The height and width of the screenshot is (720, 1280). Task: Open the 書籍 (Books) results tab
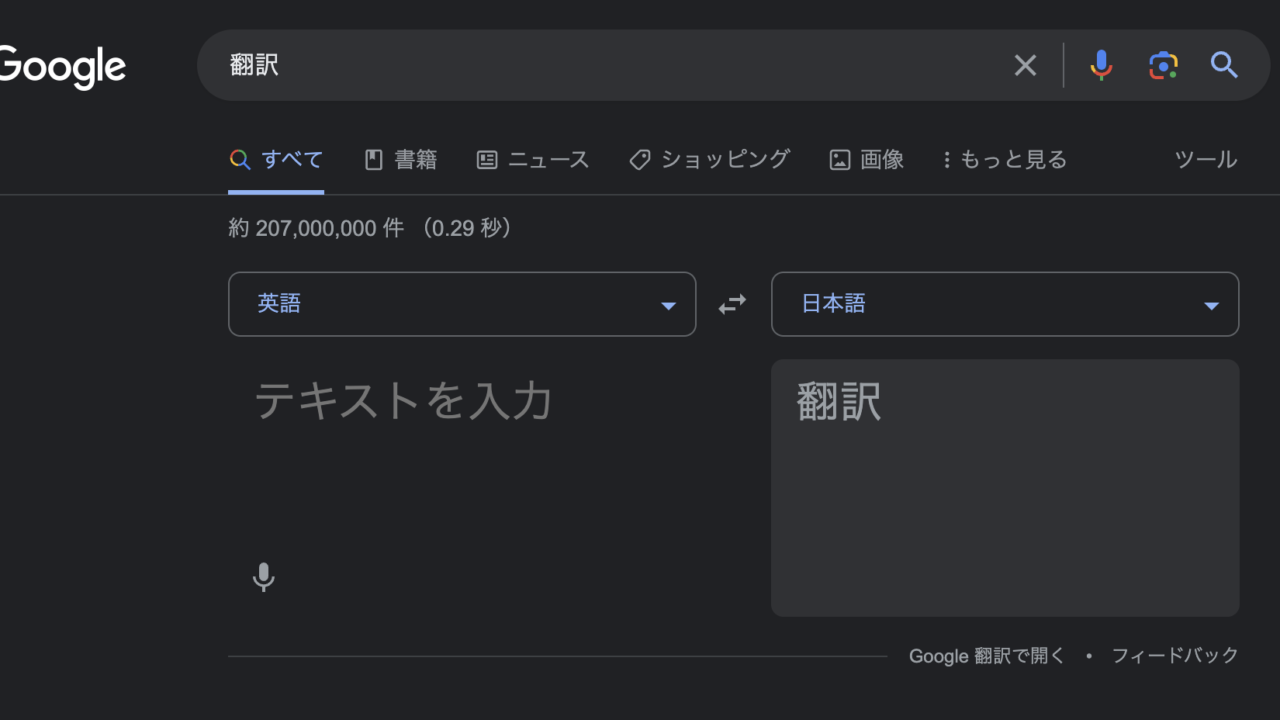[400, 160]
